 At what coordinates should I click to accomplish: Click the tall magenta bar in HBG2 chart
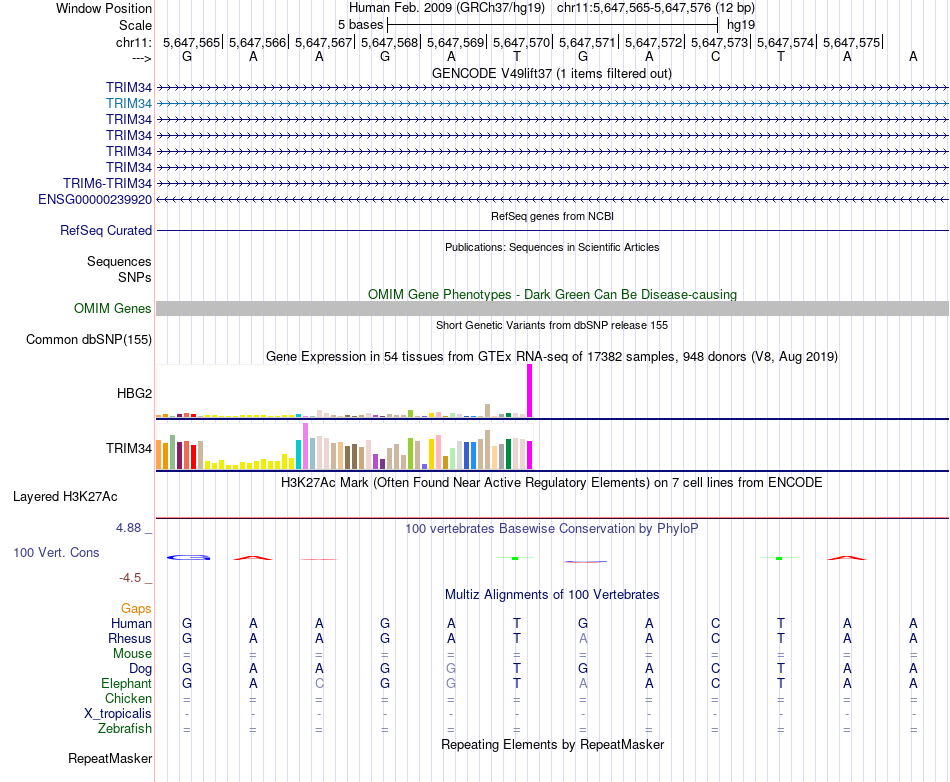[x=530, y=391]
